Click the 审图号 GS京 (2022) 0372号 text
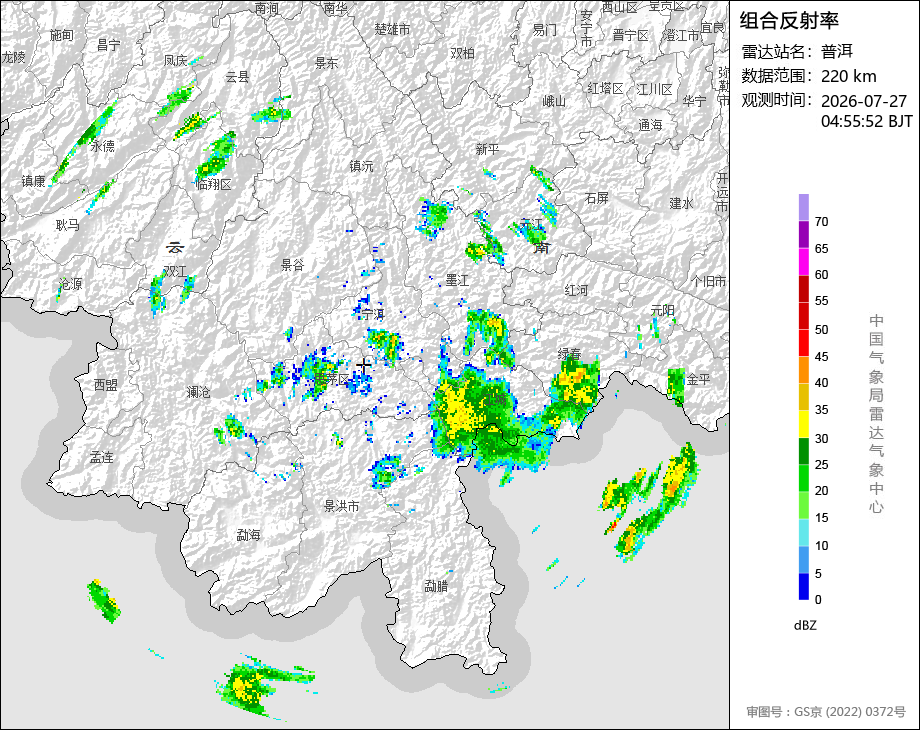Viewport: 920px width, 730px height. tap(826, 712)
